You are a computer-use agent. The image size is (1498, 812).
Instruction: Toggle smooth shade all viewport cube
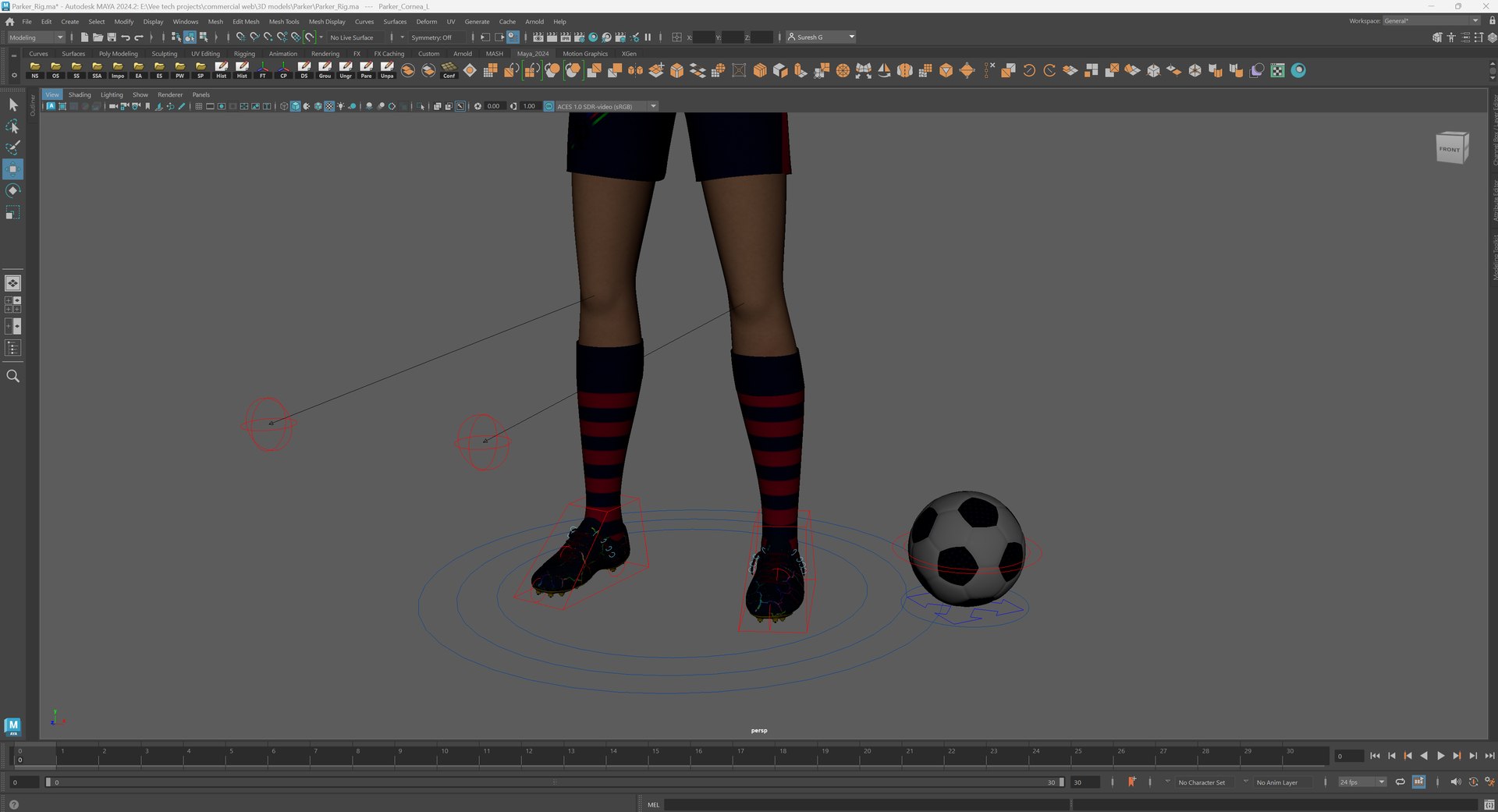pyautogui.click(x=296, y=106)
